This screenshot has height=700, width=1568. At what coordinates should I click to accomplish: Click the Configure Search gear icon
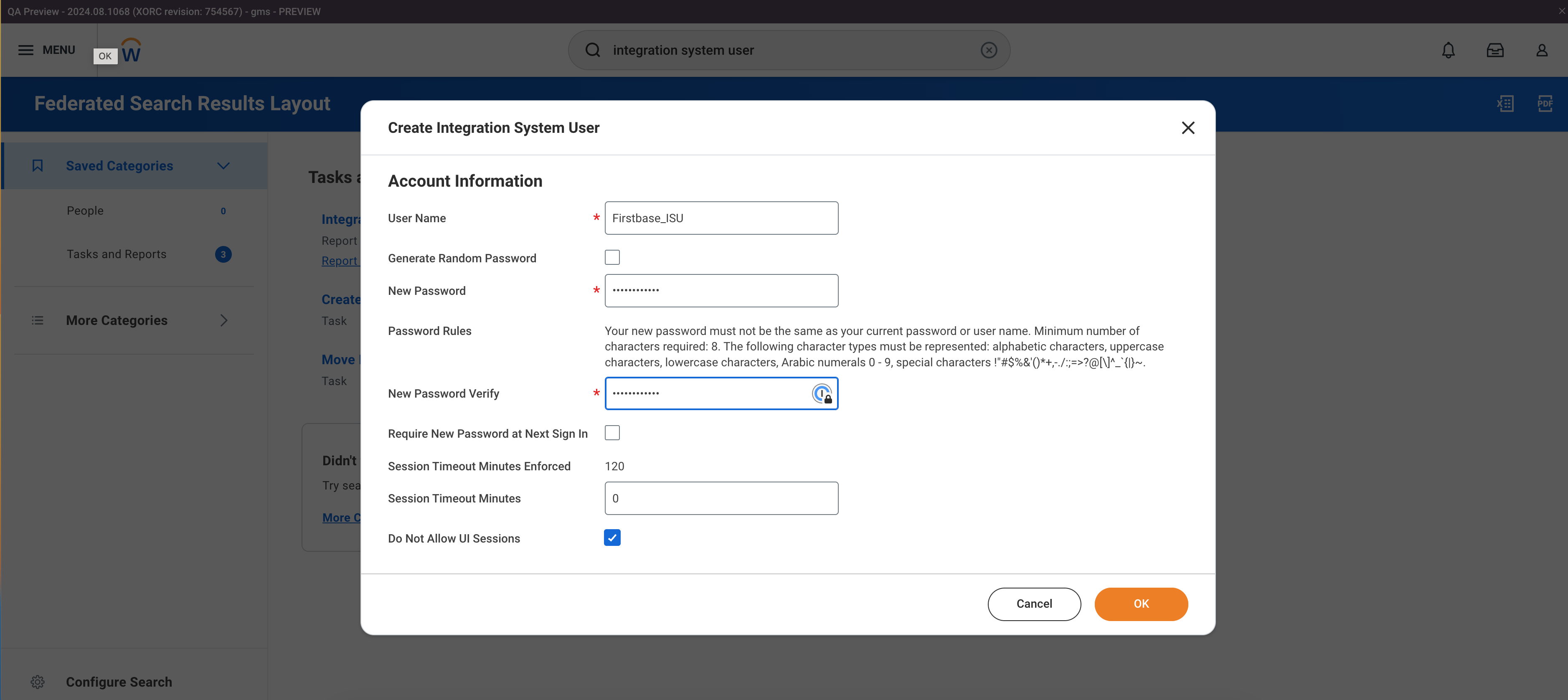[38, 682]
